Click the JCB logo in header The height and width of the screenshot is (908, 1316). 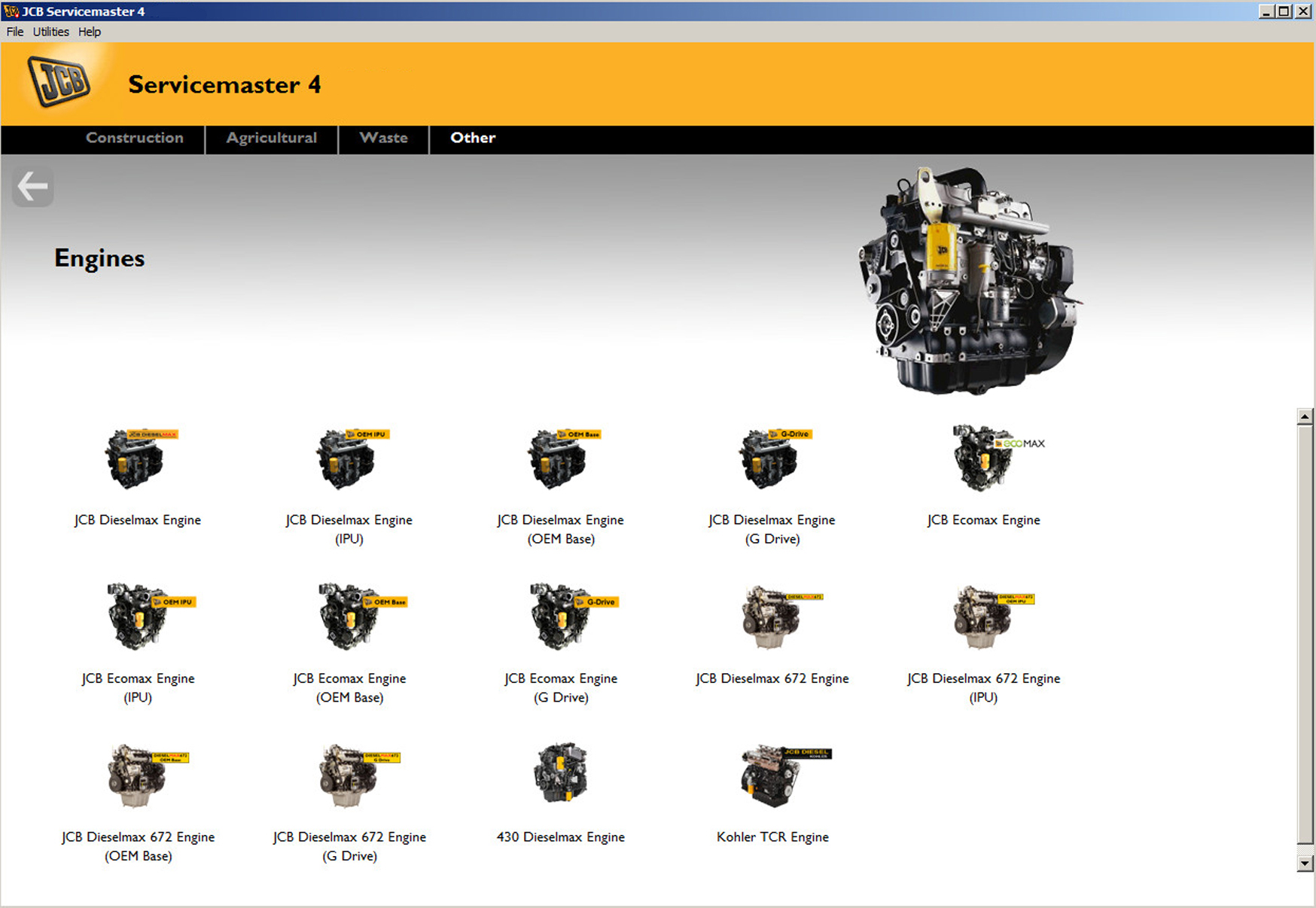[59, 81]
